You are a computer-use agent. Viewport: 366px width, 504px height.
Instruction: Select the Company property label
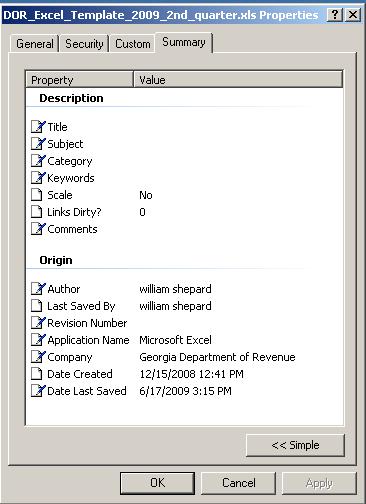point(70,357)
